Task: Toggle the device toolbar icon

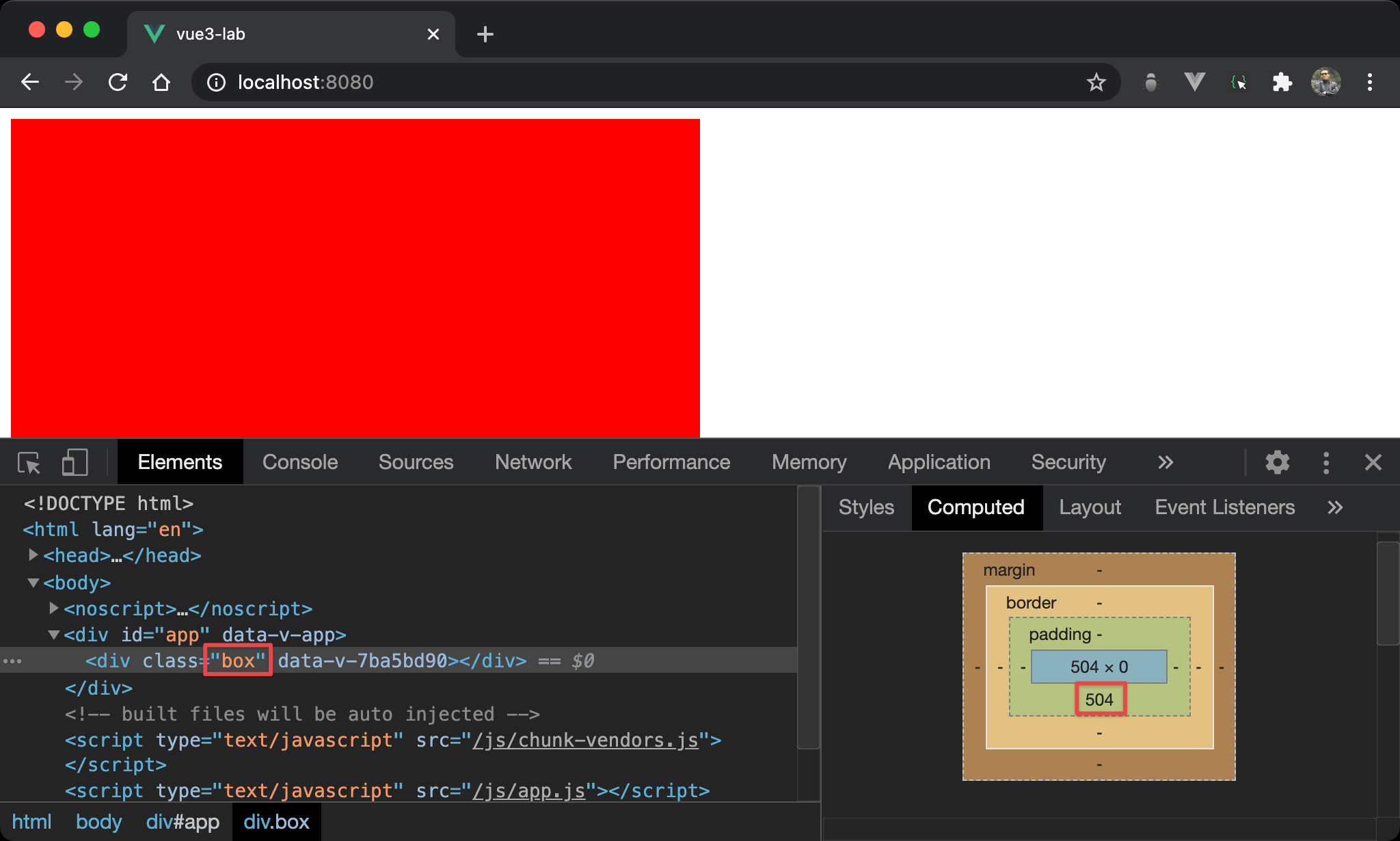Action: coord(75,463)
